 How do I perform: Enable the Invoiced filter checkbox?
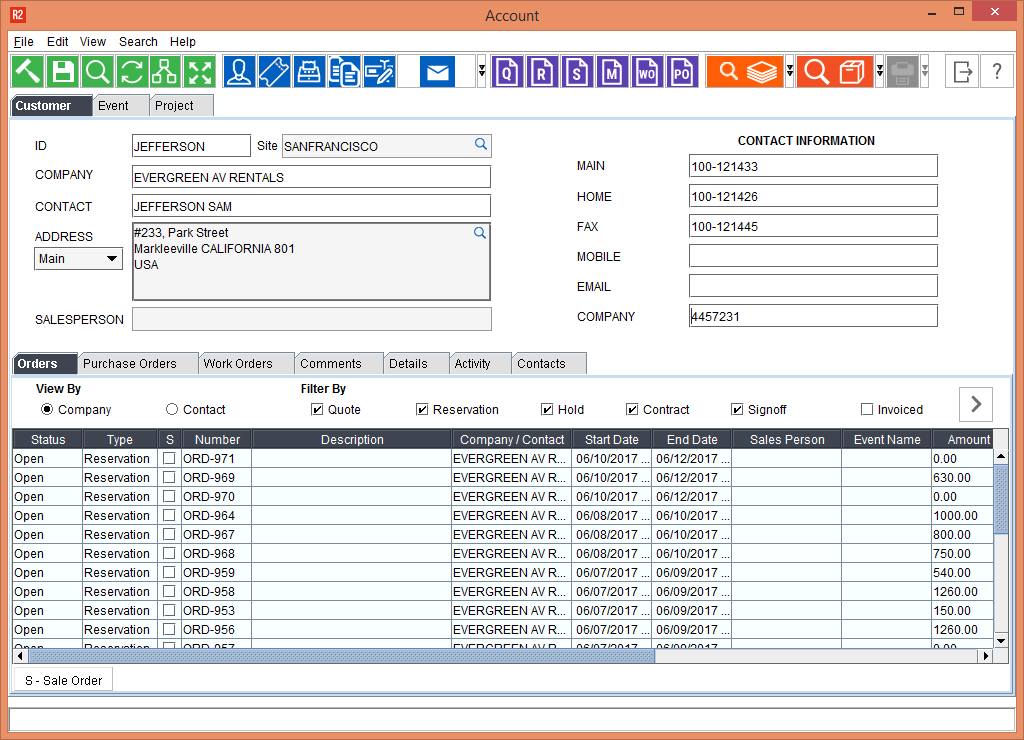(x=867, y=409)
